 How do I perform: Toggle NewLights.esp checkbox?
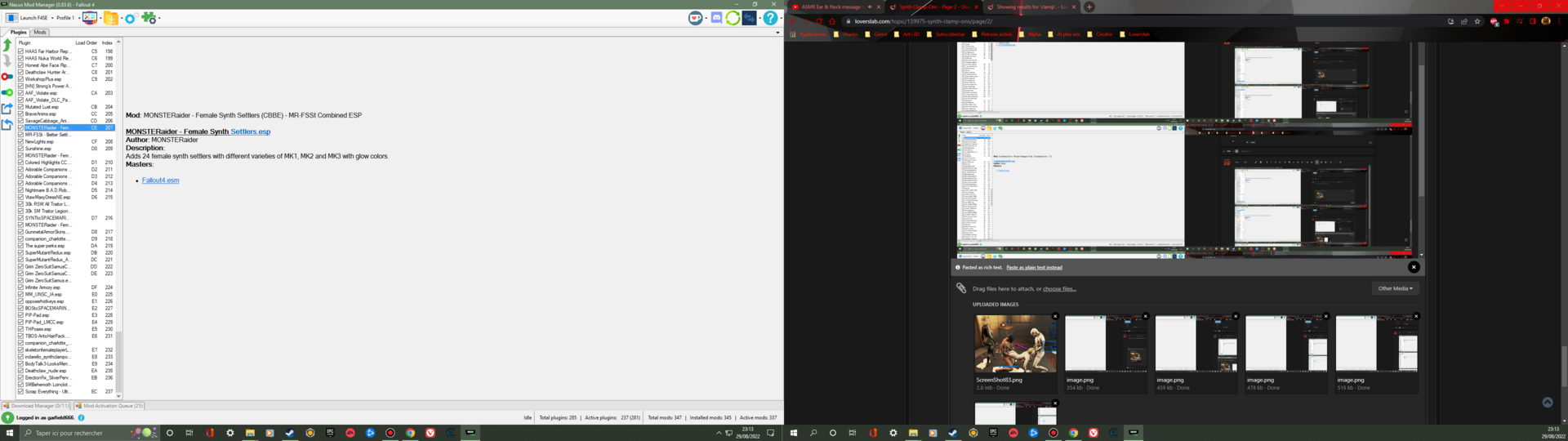(x=20, y=141)
